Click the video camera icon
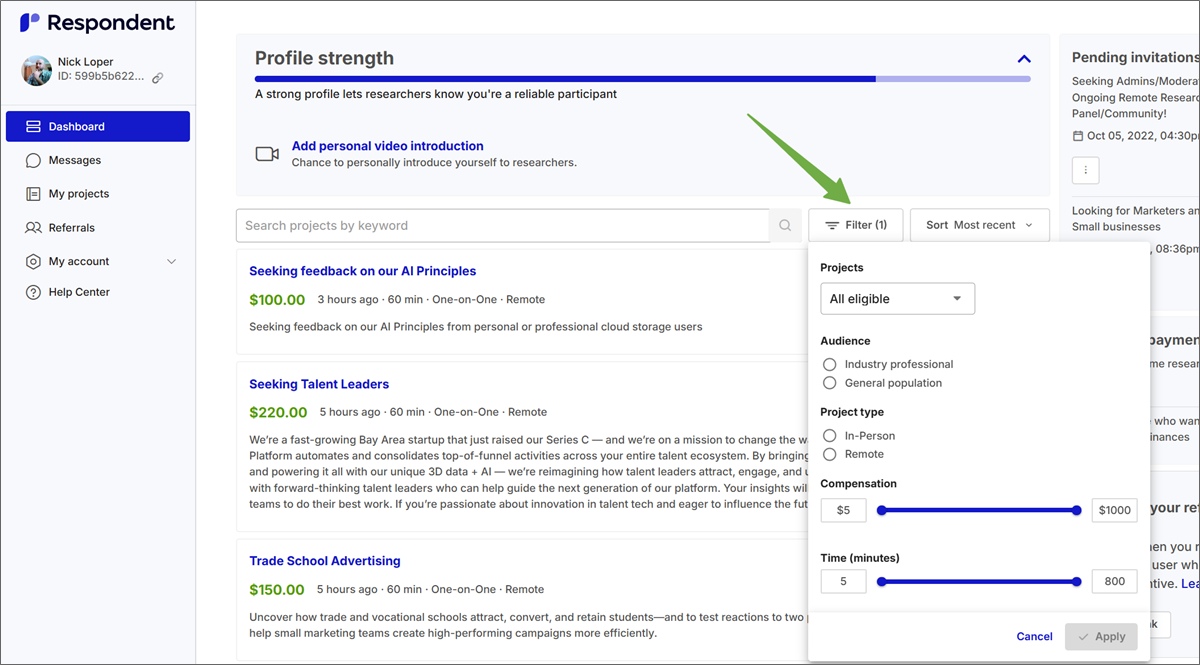1200x665 pixels. pos(267,154)
